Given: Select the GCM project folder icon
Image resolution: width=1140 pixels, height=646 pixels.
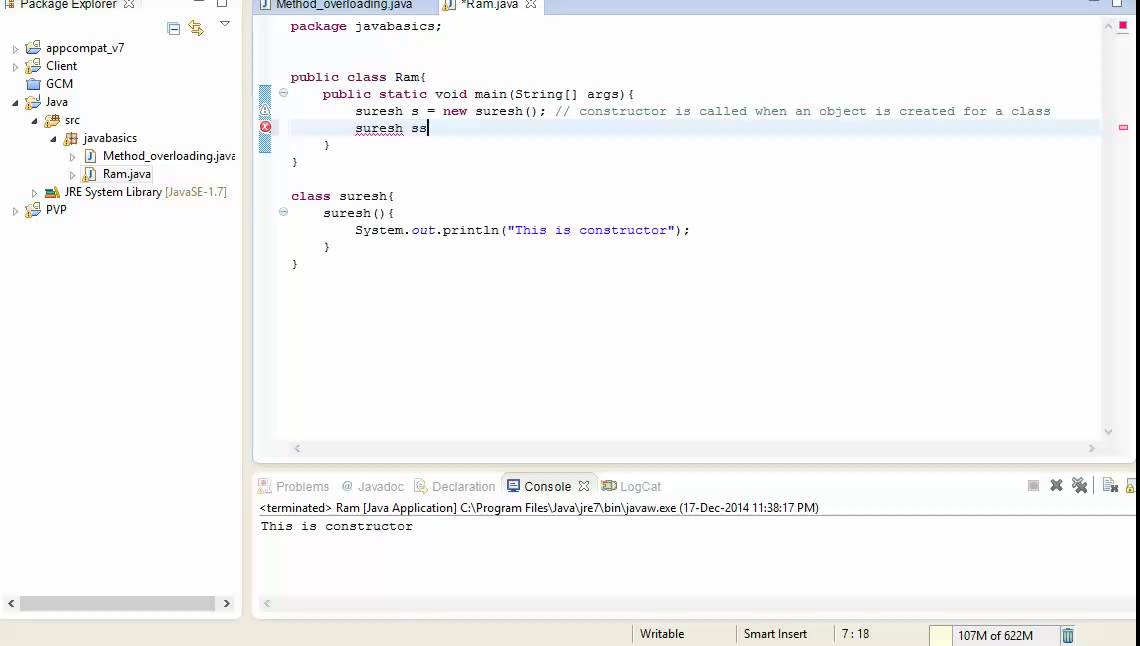Looking at the screenshot, I should coord(33,84).
